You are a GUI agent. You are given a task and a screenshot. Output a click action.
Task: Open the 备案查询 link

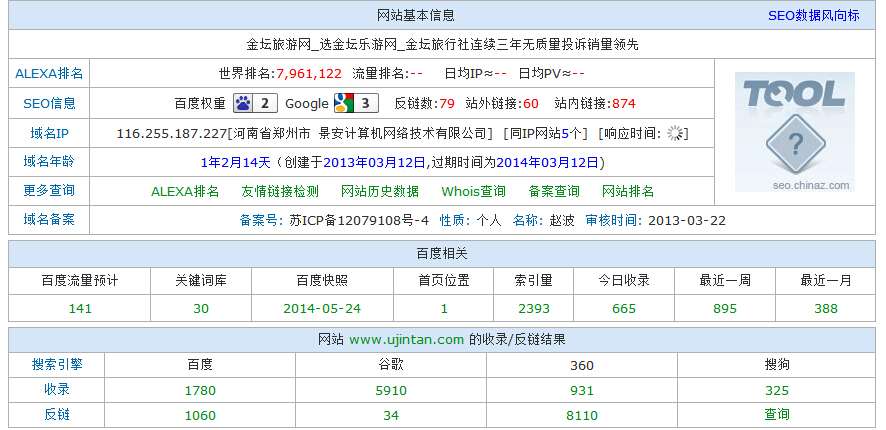coord(554,192)
